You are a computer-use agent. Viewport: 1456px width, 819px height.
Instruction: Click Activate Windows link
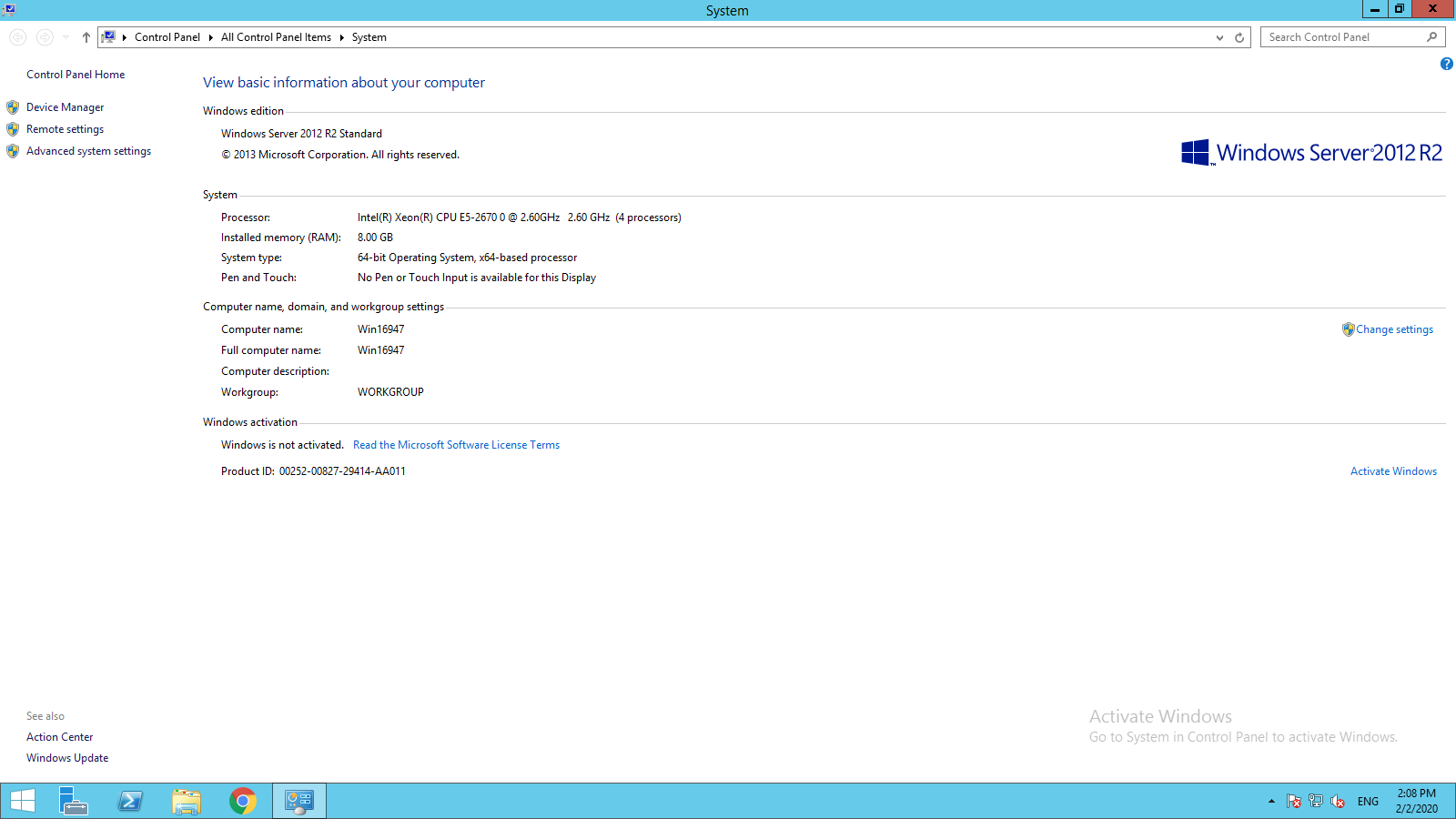(x=1393, y=471)
